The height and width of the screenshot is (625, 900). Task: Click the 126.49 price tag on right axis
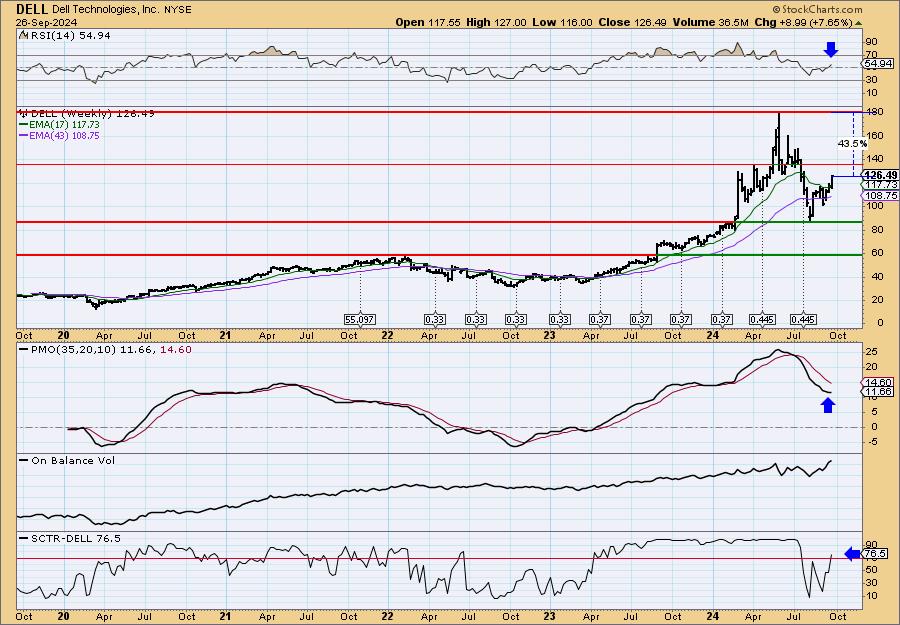click(880, 175)
